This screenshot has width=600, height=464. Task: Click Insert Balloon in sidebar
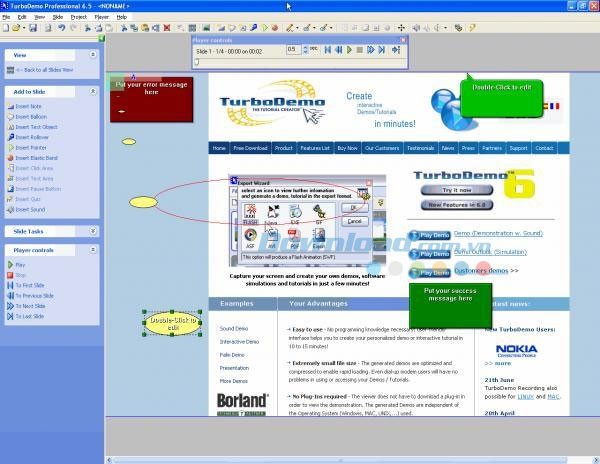coord(27,117)
